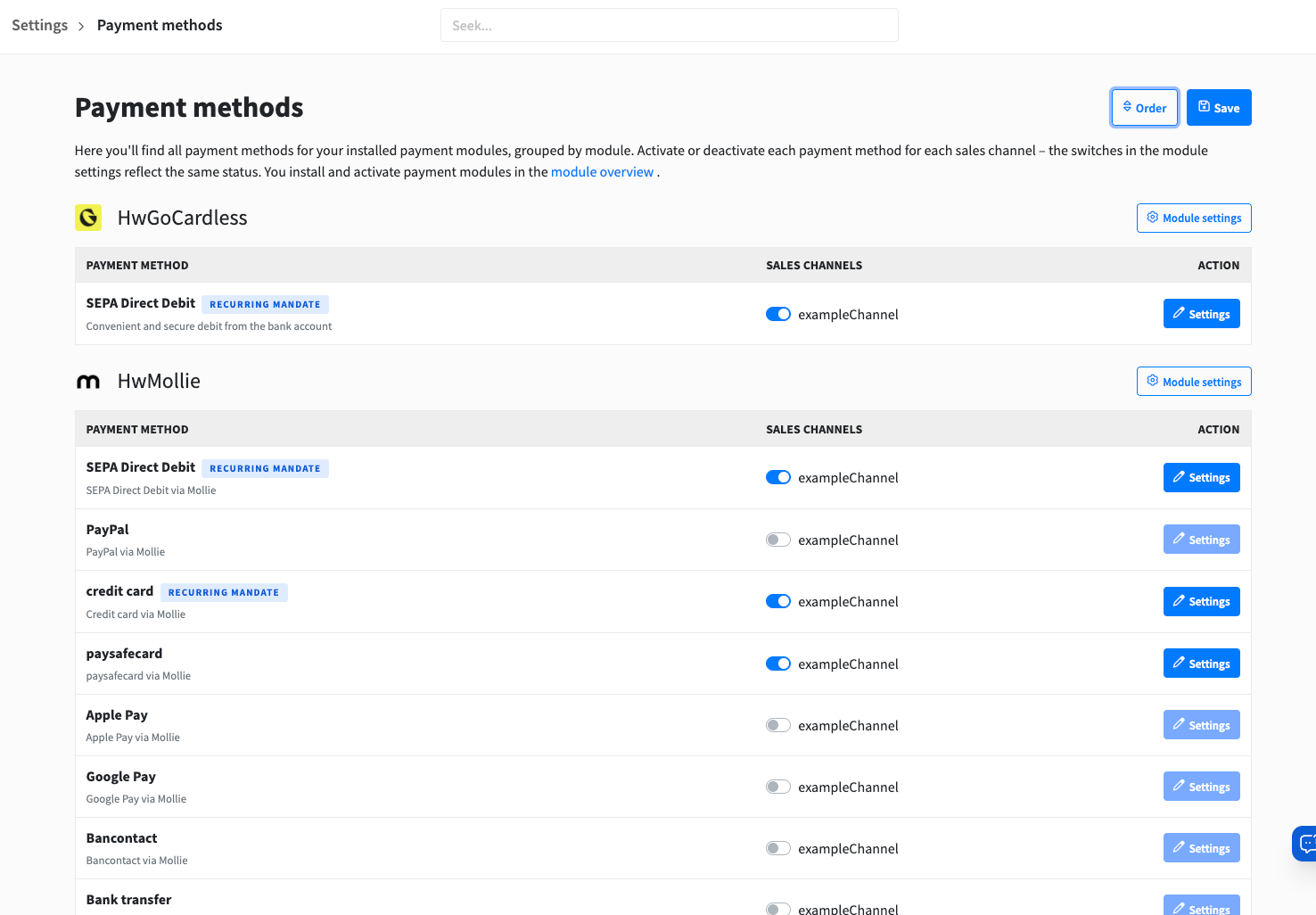Image resolution: width=1316 pixels, height=915 pixels.
Task: Open Settings for paysafecard row
Action: [x=1201, y=664]
